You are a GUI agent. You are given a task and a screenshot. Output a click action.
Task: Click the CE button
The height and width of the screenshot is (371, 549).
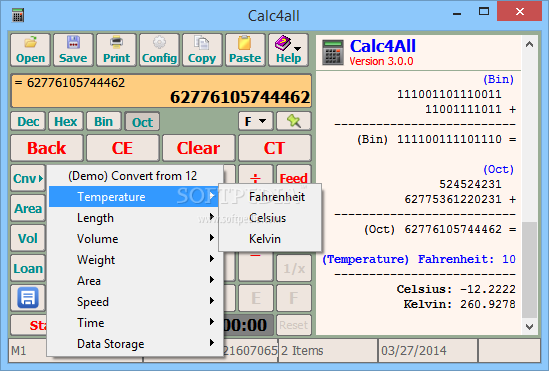[x=123, y=148]
